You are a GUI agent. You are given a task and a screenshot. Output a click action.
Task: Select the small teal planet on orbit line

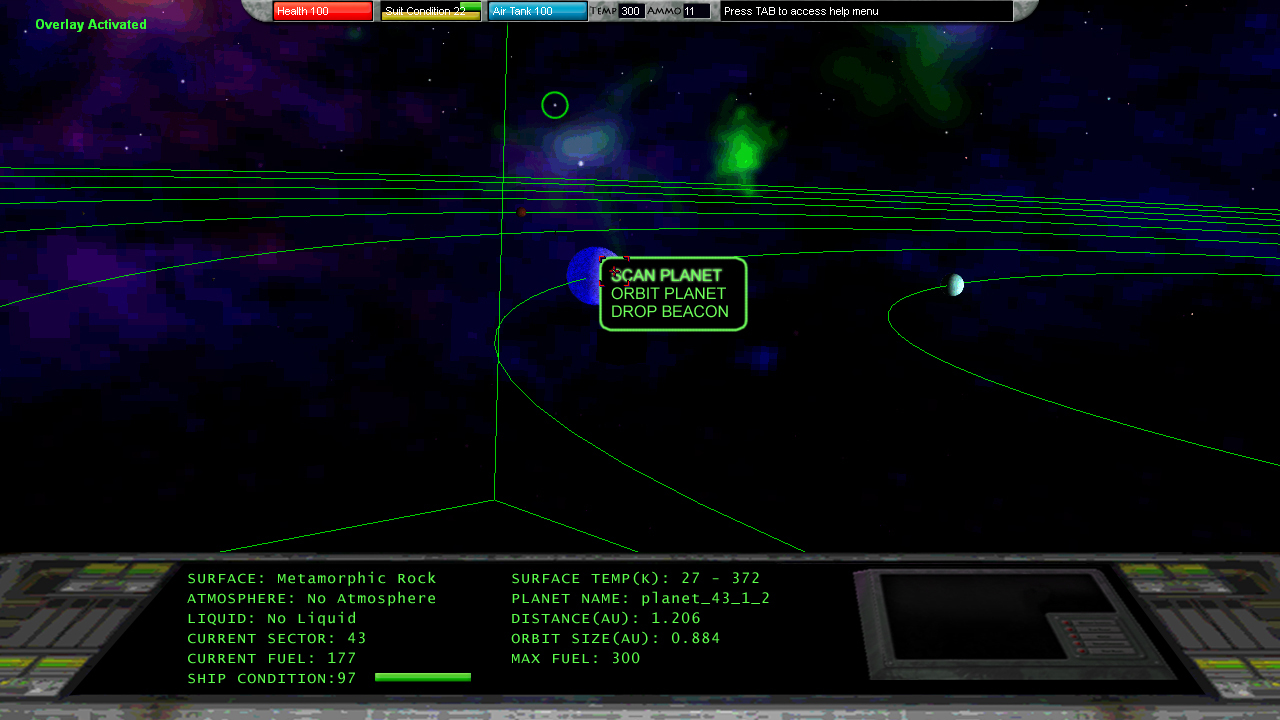click(956, 285)
